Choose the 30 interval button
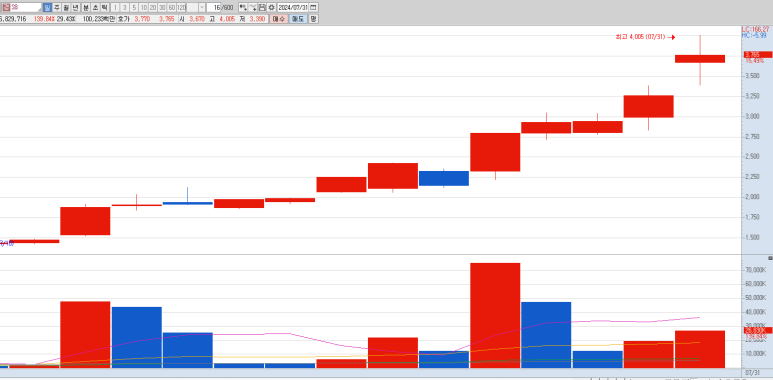 click(162, 7)
